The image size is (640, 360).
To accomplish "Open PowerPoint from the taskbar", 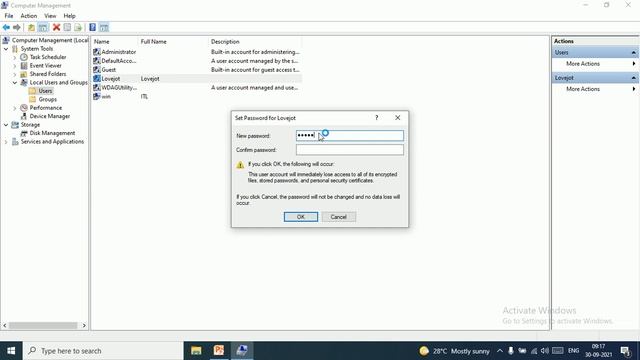I will click(219, 351).
